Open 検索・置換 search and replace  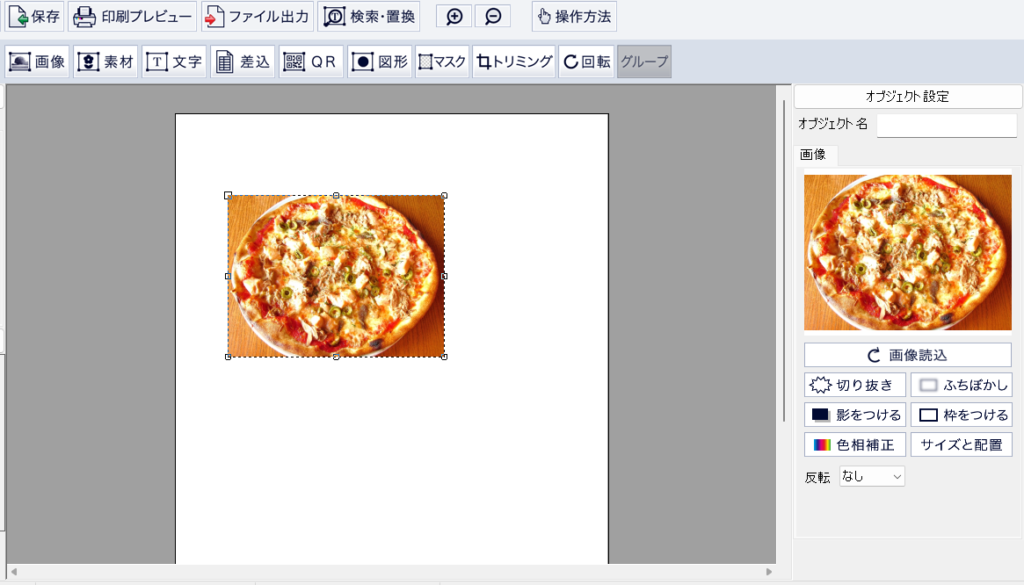tap(369, 16)
